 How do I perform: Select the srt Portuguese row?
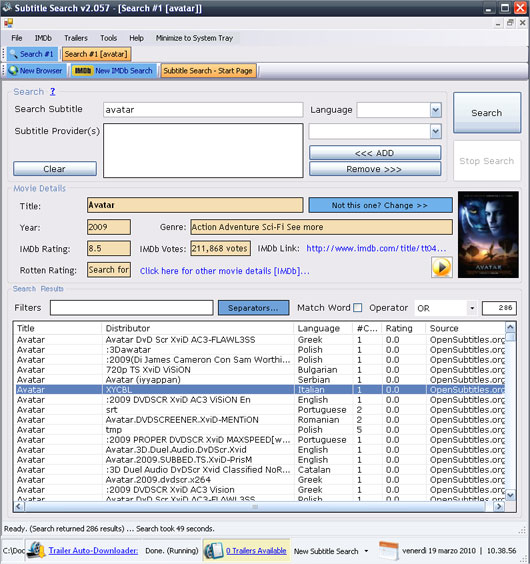coord(261,410)
